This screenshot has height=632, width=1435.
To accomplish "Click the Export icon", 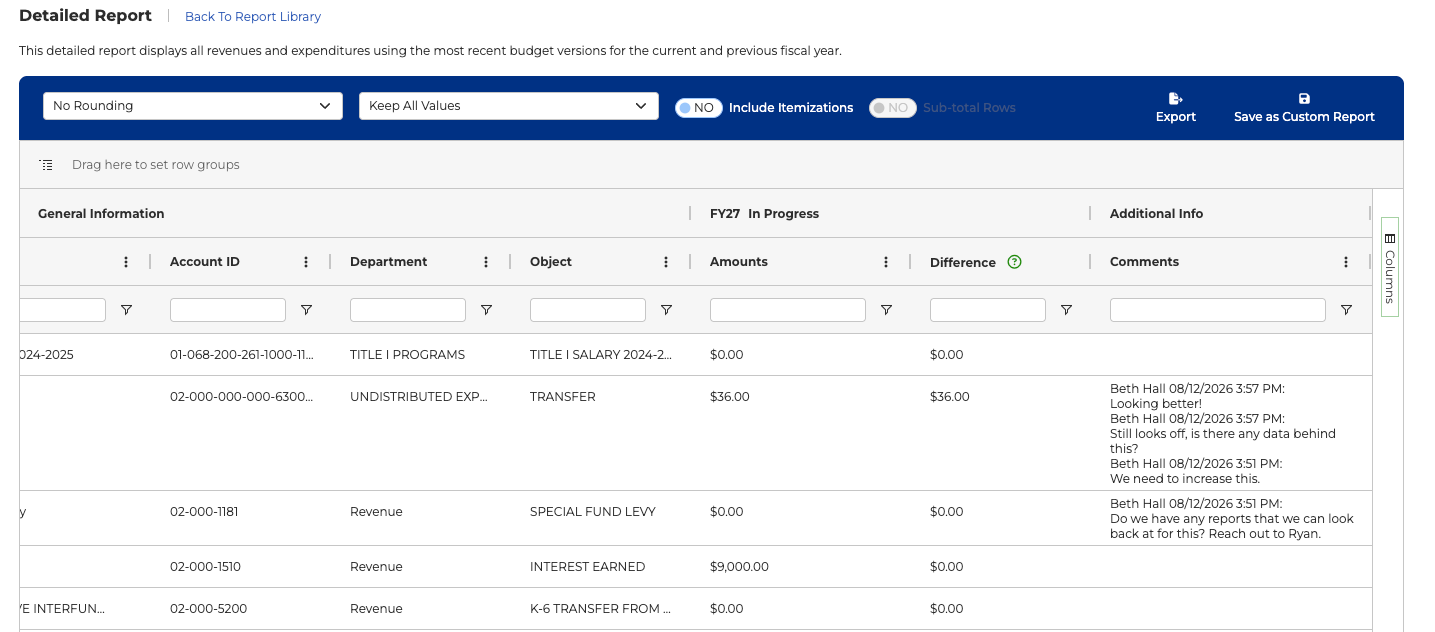I will click(x=1175, y=99).
